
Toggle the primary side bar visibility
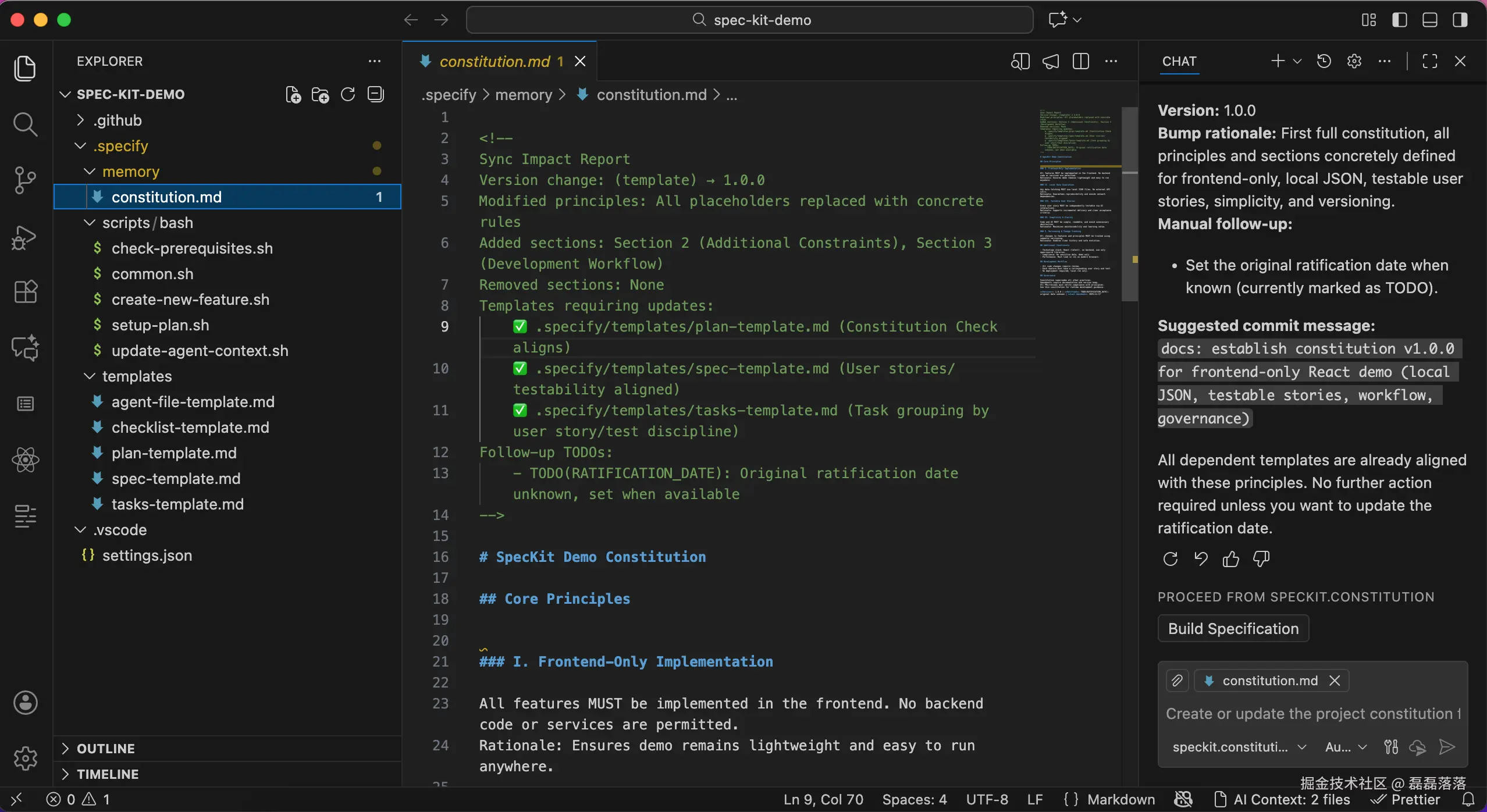click(x=1400, y=20)
